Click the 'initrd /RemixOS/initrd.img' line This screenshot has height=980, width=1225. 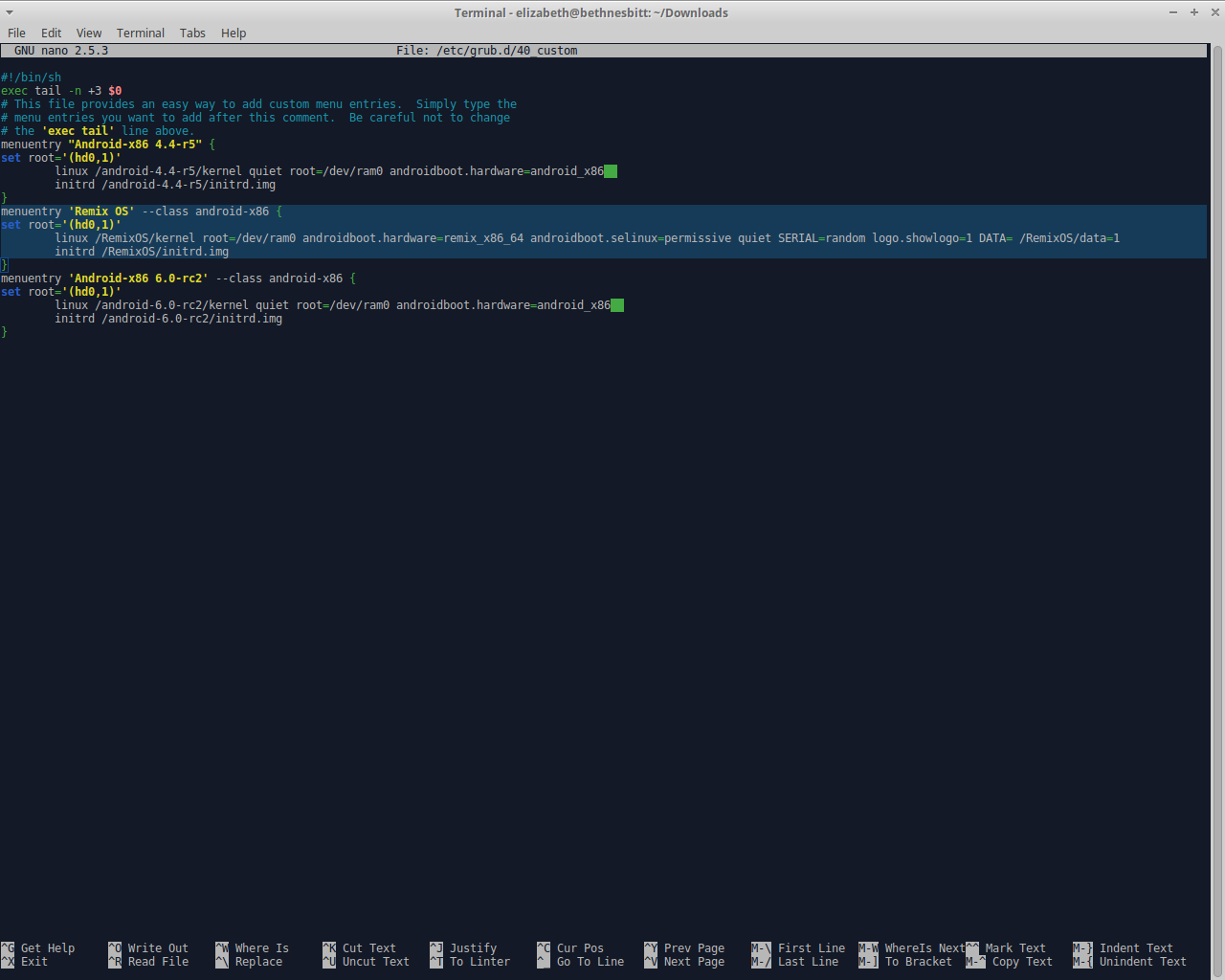[142, 252]
